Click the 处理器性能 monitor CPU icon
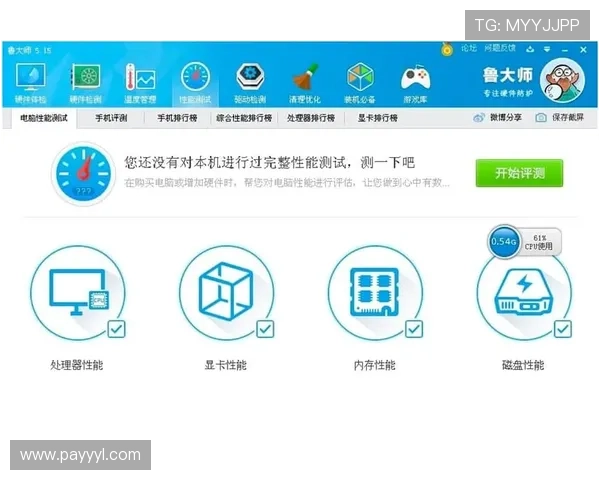Viewport: 600px width, 480px height. (78, 293)
